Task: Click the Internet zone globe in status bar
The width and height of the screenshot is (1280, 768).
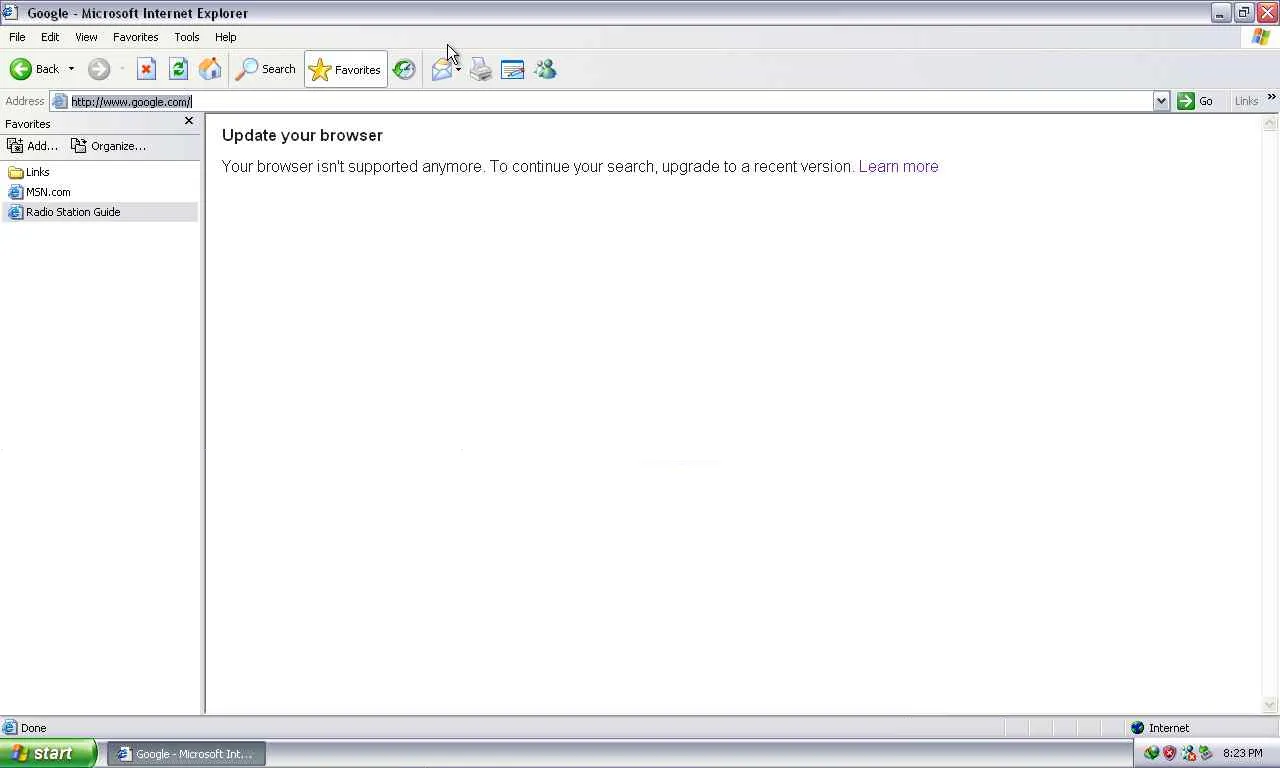Action: pyautogui.click(x=1137, y=728)
